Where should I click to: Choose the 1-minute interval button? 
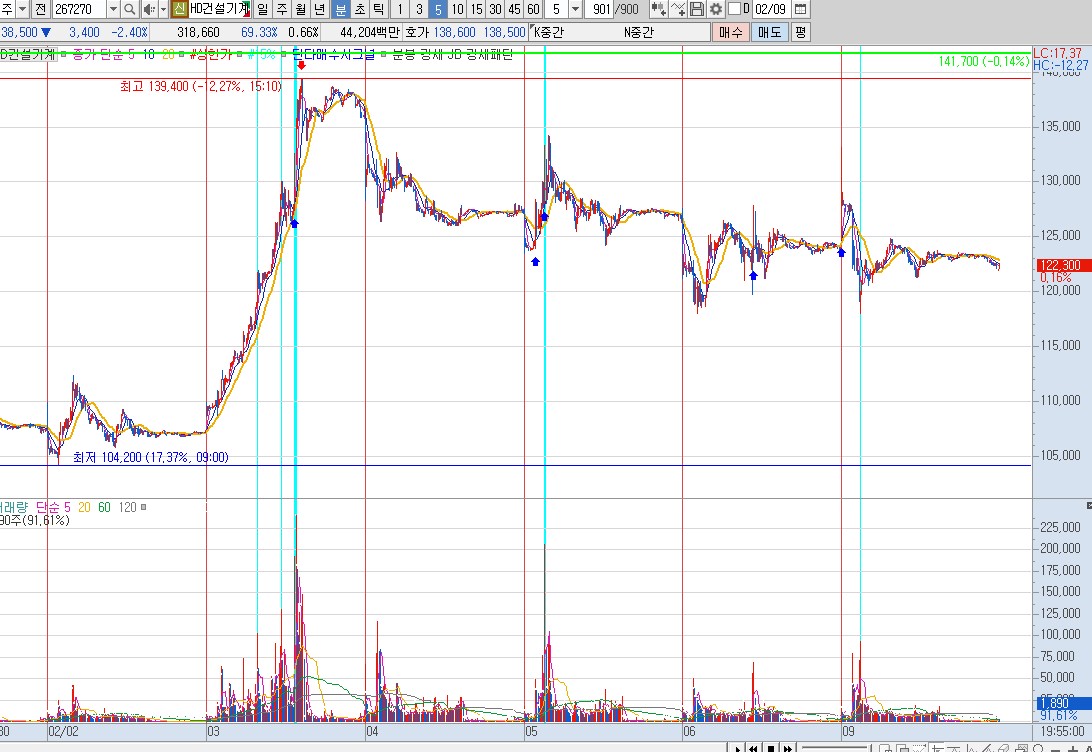click(400, 9)
